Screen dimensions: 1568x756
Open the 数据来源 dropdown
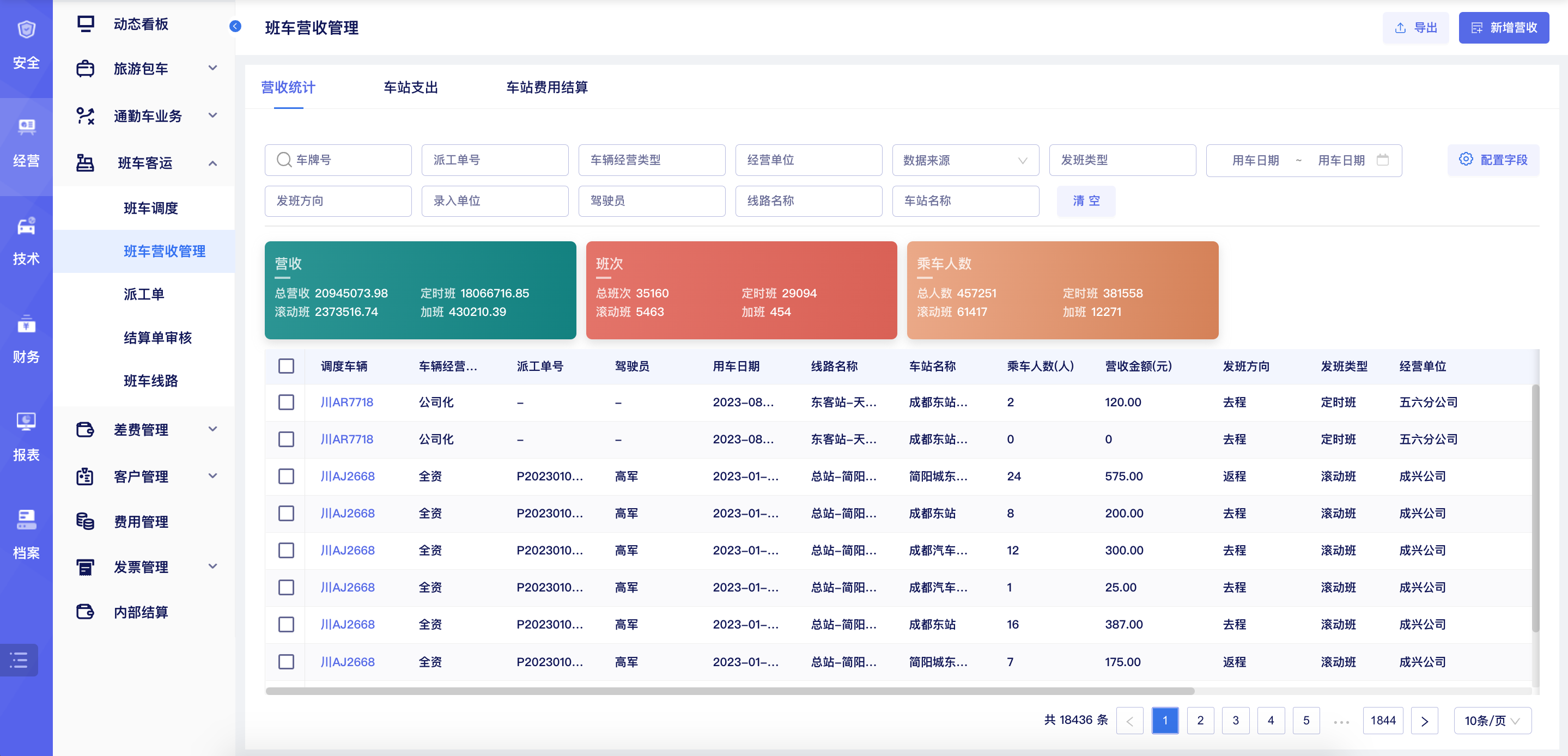tap(965, 160)
